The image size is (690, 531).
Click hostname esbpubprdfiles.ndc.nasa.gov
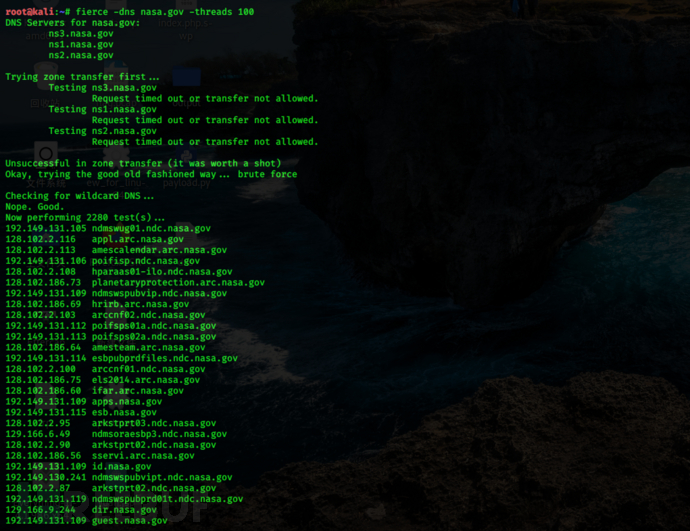point(165,358)
